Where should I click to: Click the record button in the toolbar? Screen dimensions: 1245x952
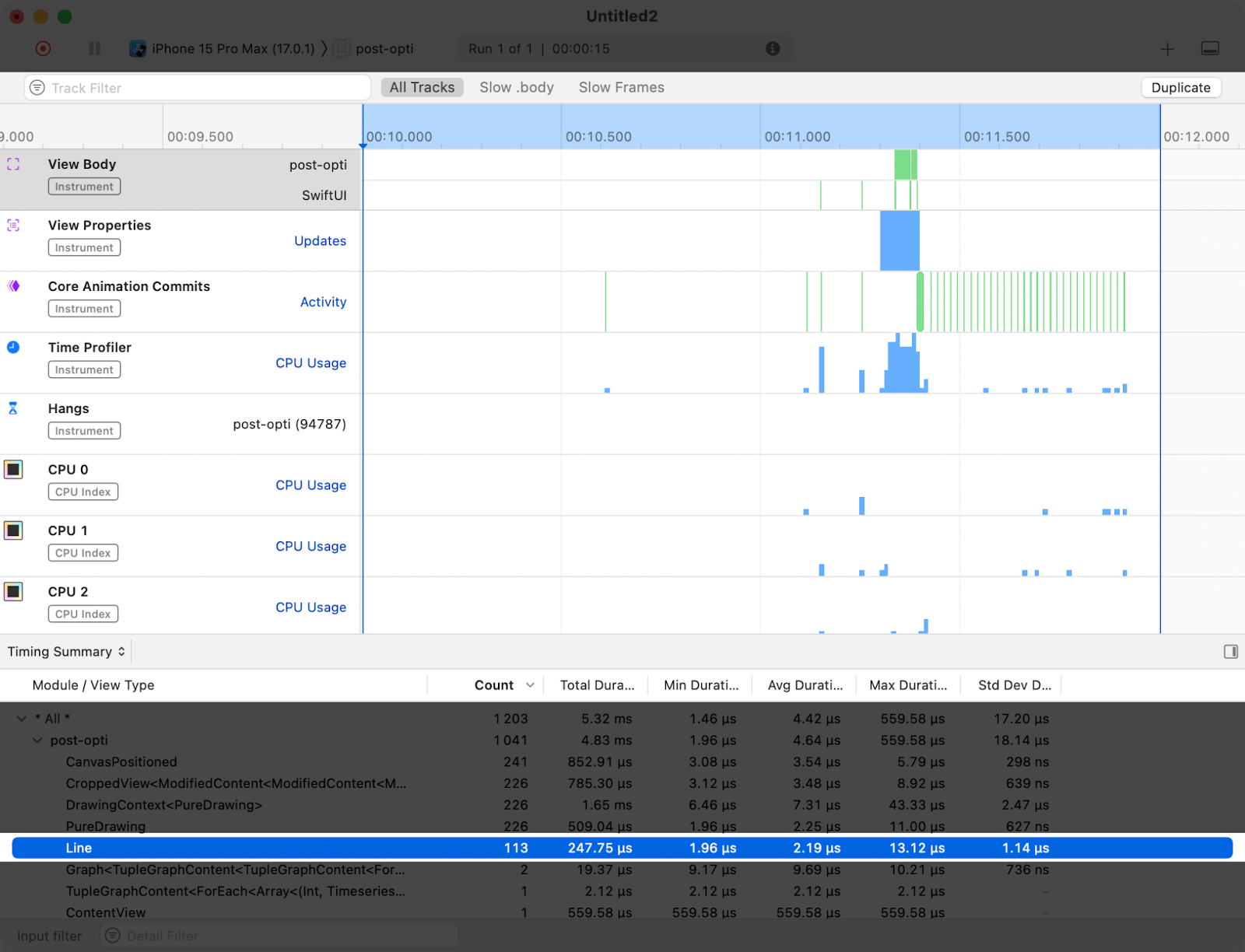click(x=43, y=48)
